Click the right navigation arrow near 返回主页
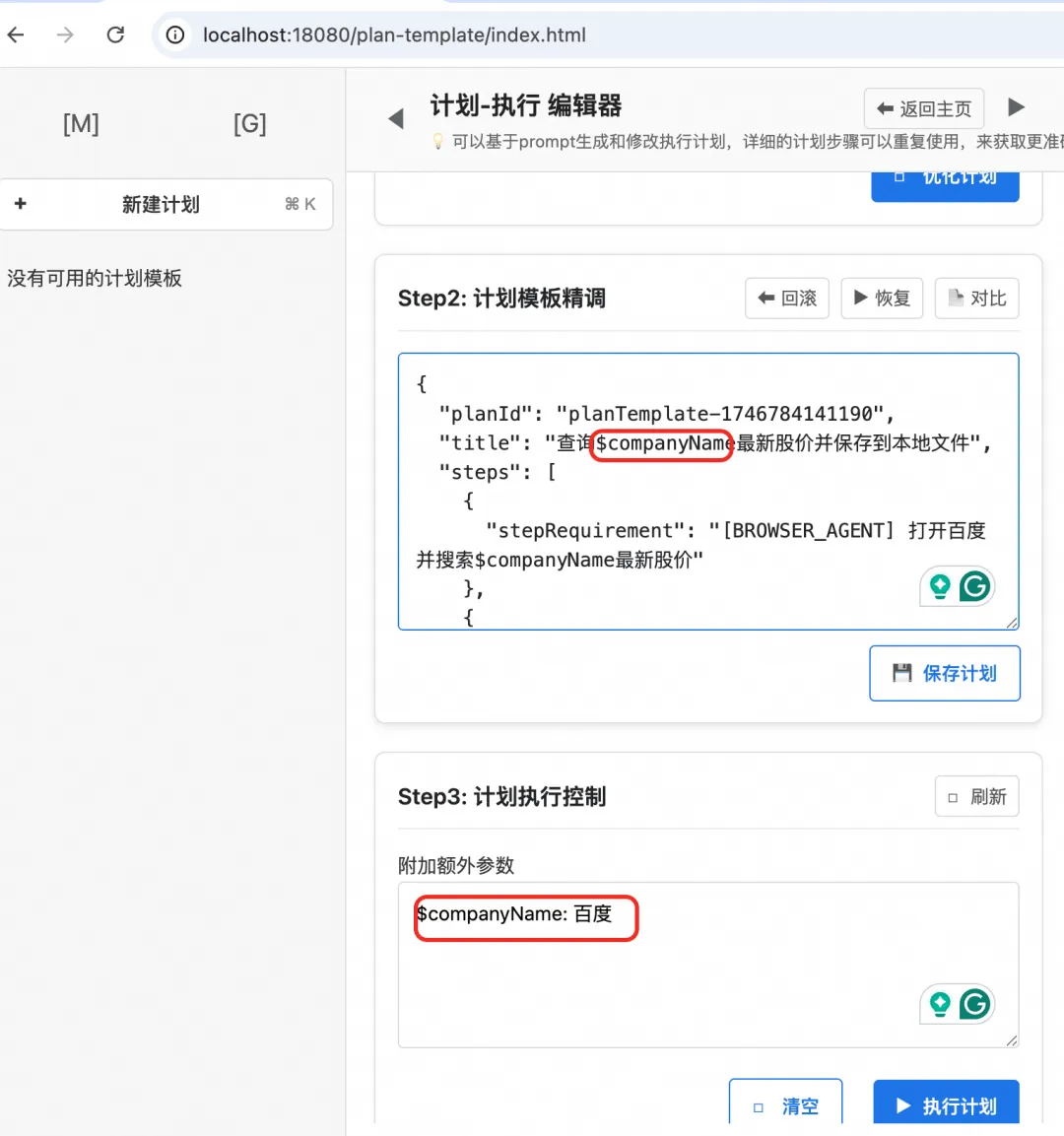 1017,106
